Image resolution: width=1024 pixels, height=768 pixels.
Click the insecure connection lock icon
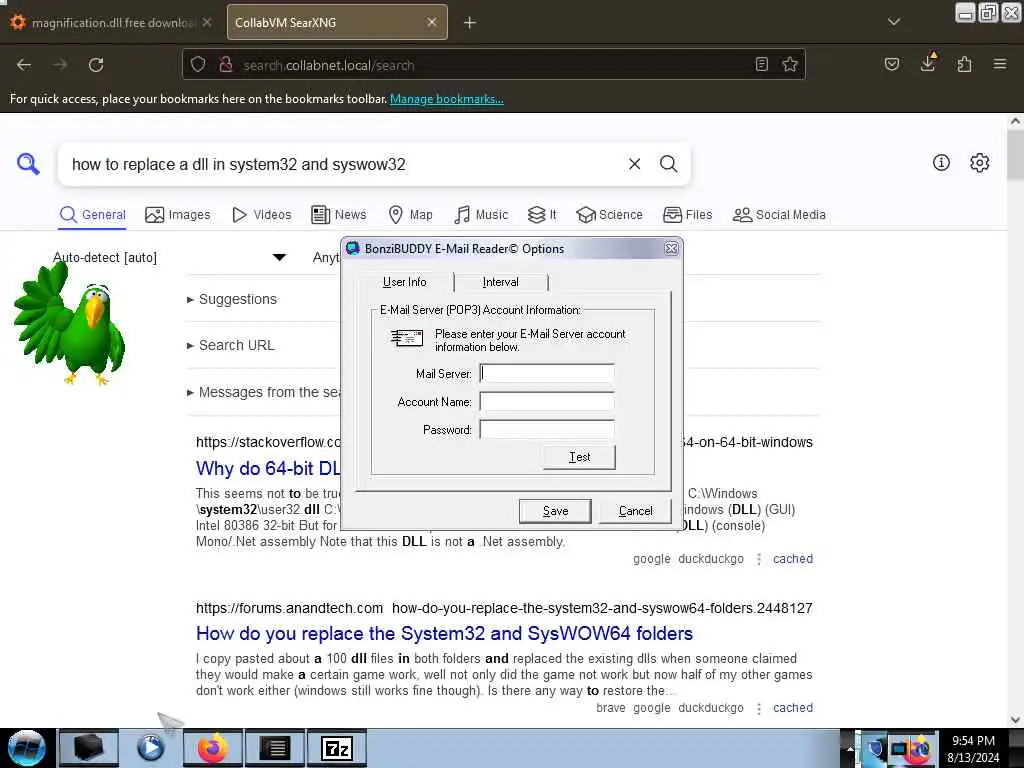(226, 64)
